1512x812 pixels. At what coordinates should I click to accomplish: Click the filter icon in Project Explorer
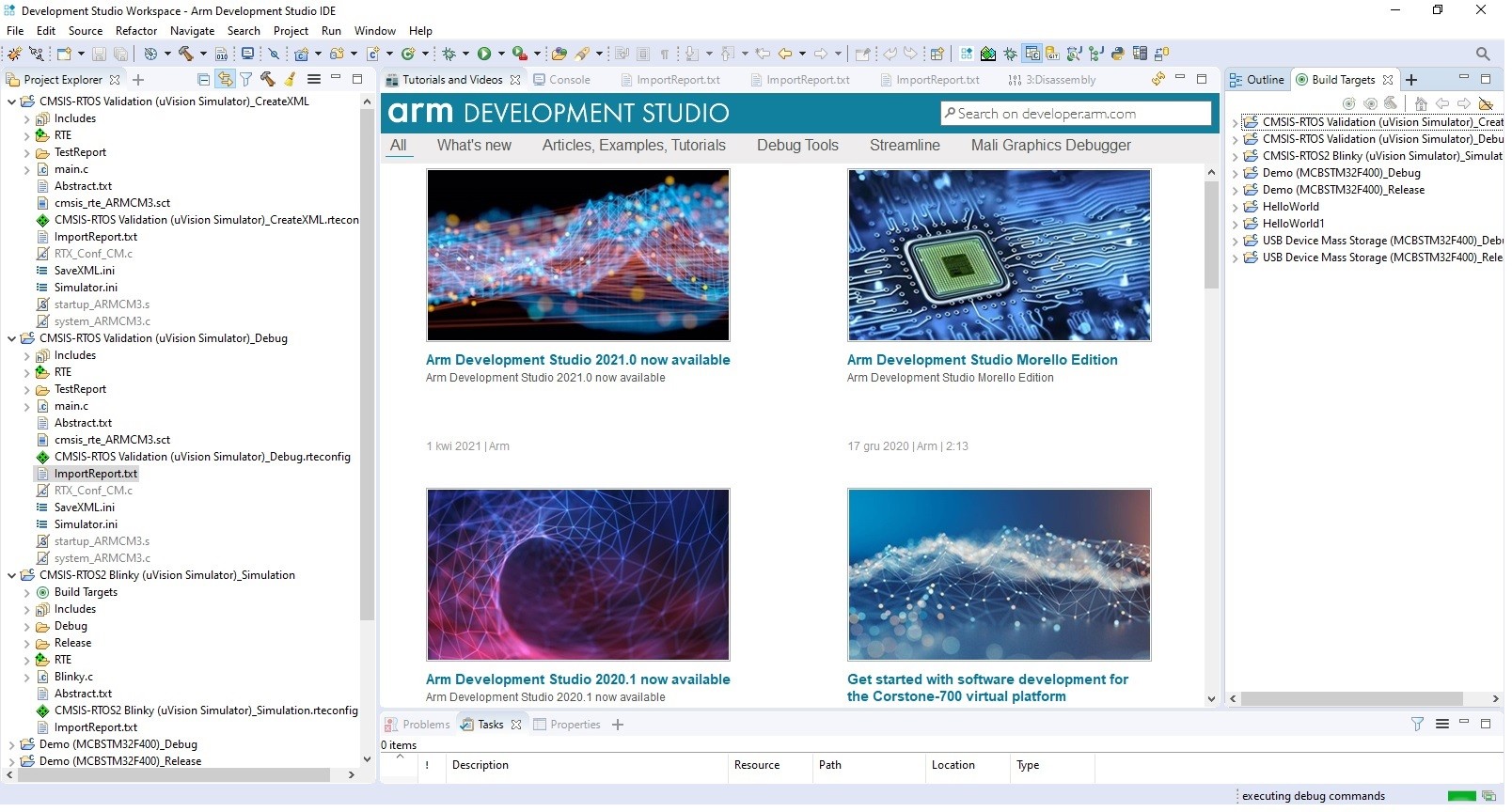tap(246, 80)
